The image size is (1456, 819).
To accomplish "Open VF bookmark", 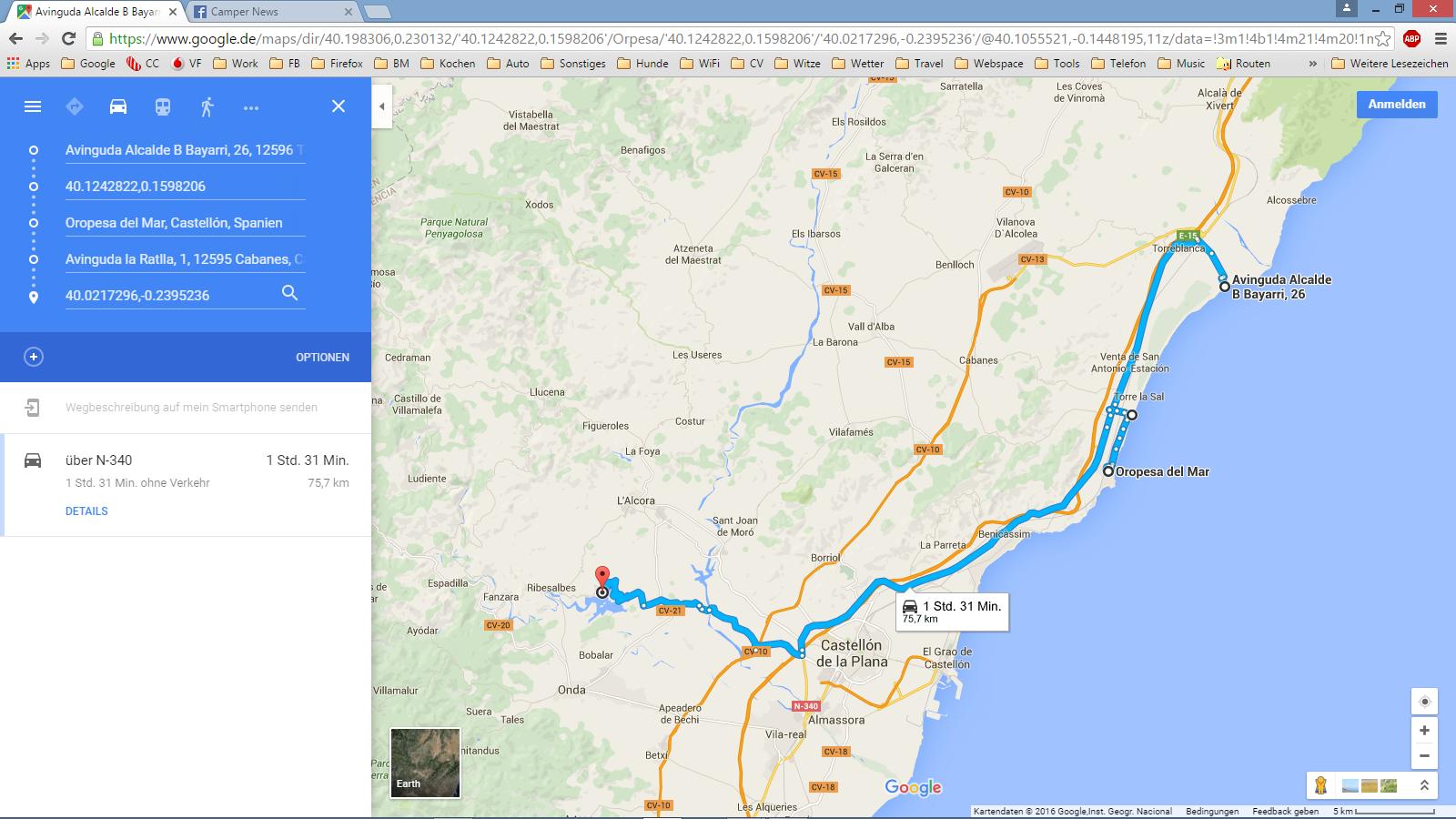I will 187,64.
